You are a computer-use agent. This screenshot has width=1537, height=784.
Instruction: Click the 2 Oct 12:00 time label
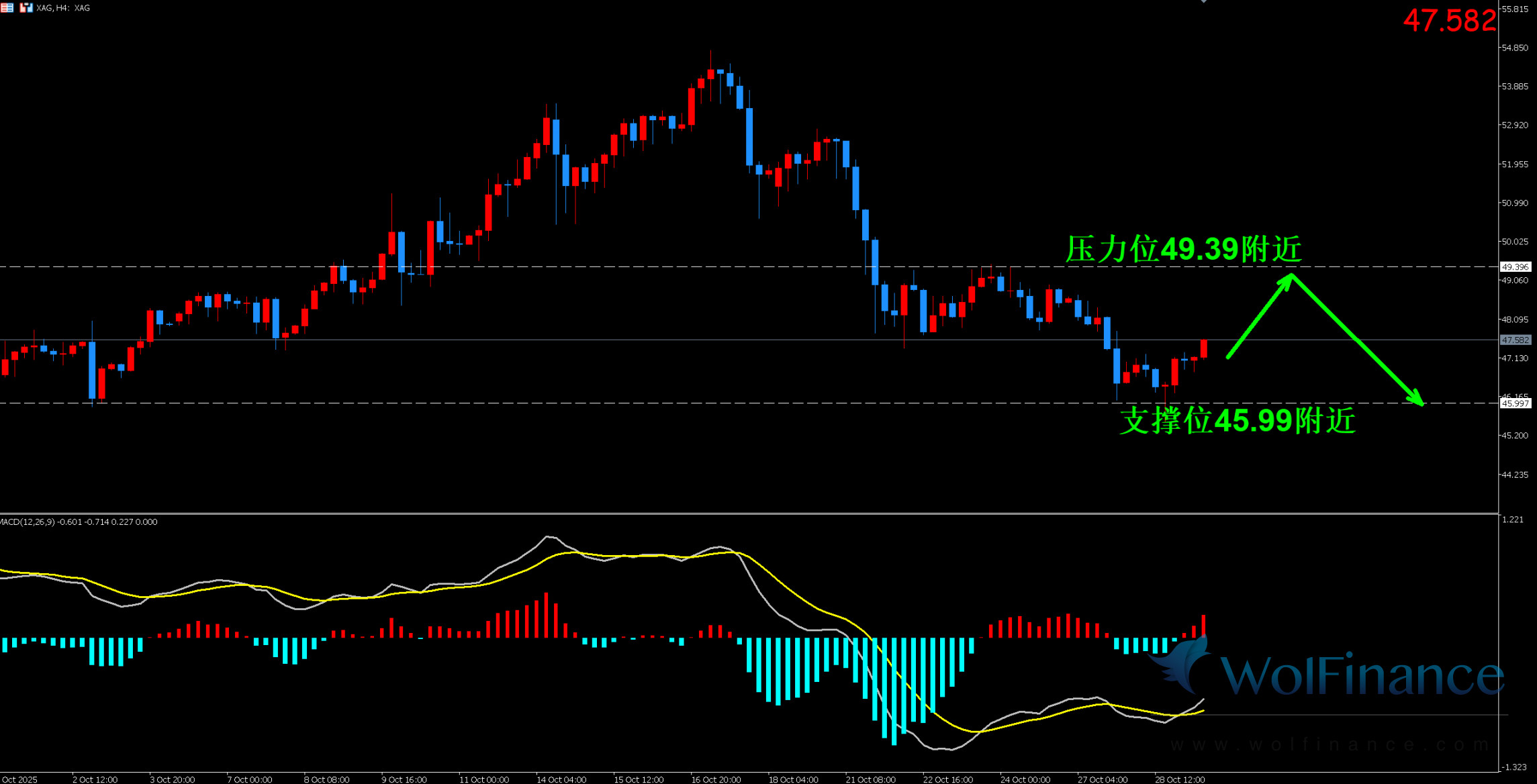point(95,779)
